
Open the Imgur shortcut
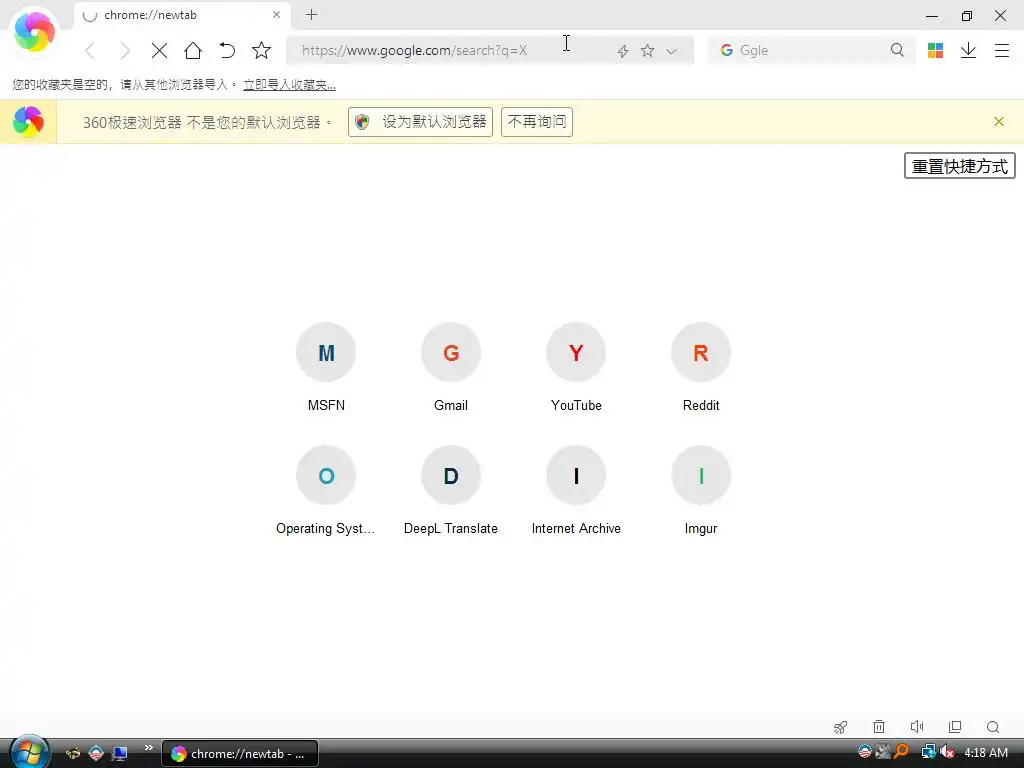click(x=701, y=490)
